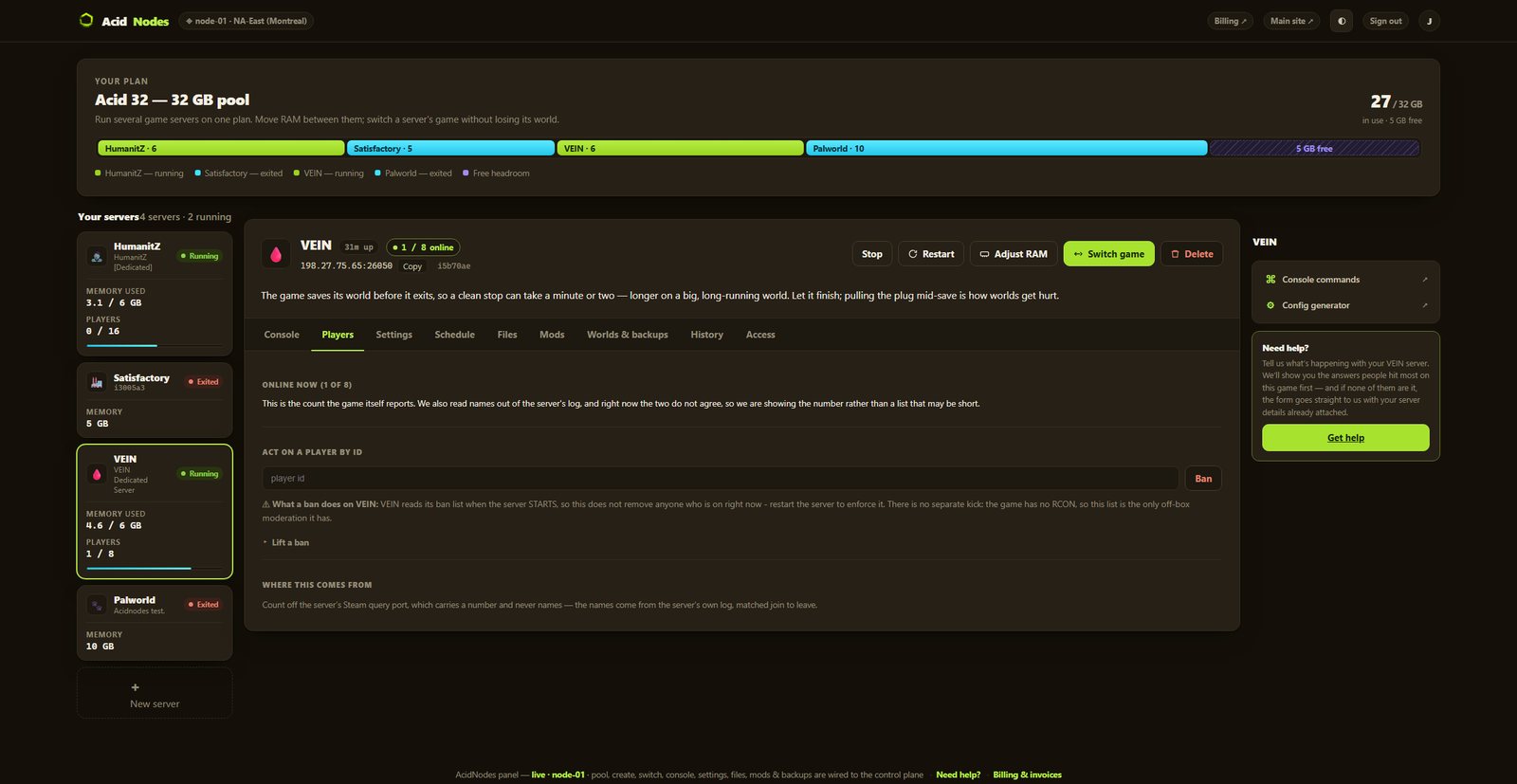1517x784 pixels.
Task: Click the Satisfactory server card game icon
Action: pos(97,382)
